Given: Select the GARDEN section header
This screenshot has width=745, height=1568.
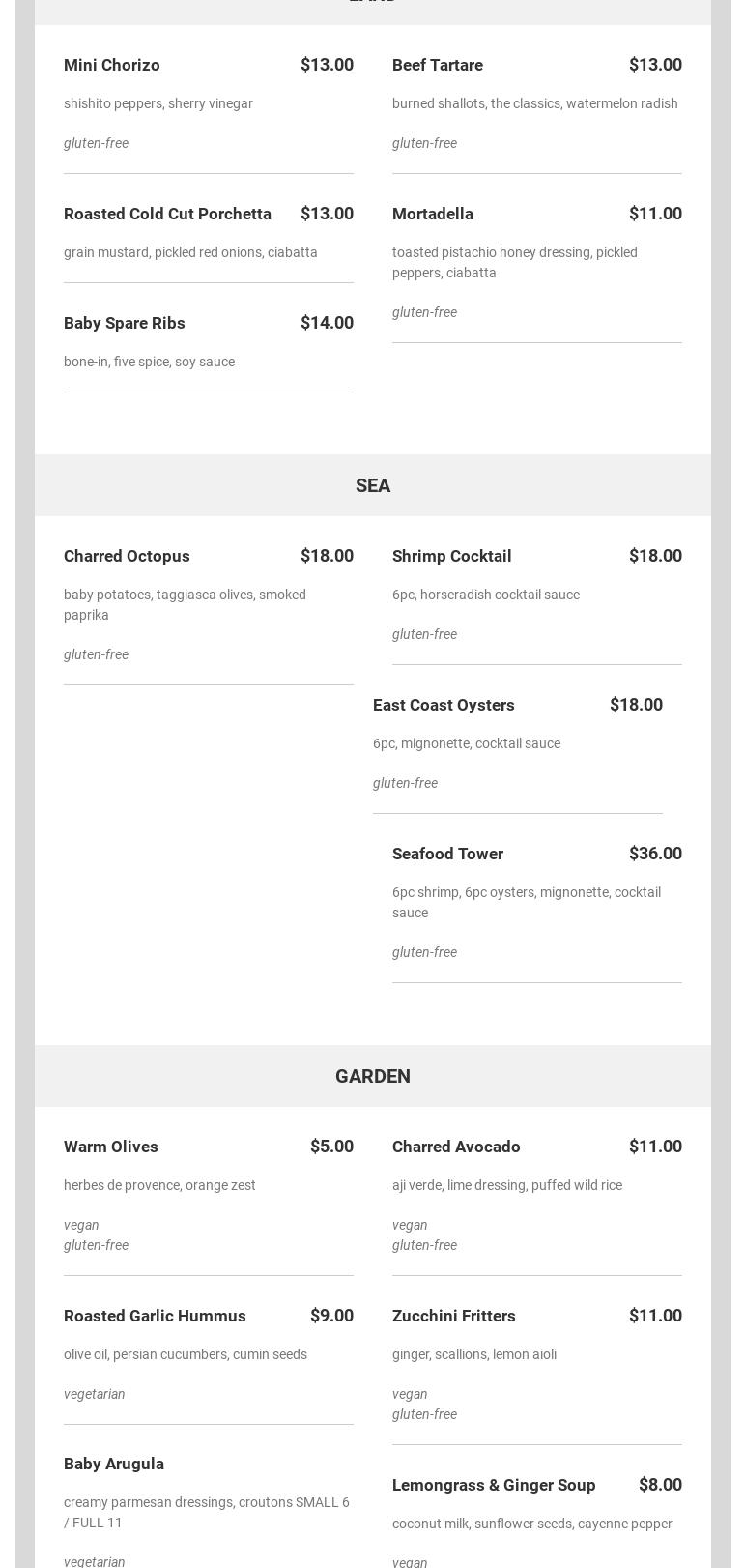Looking at the screenshot, I should (x=373, y=1076).
